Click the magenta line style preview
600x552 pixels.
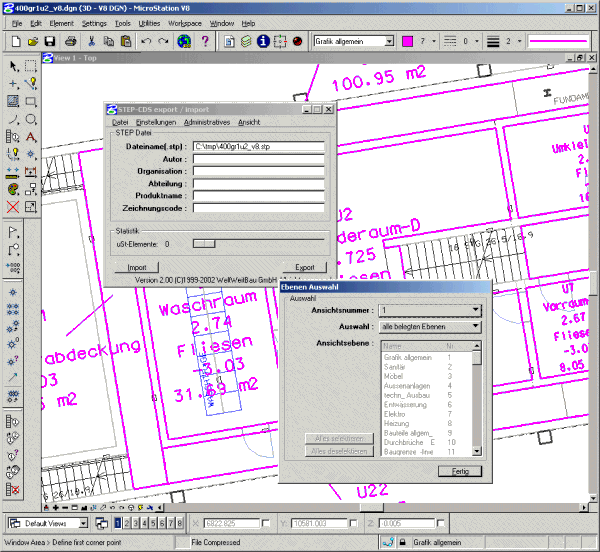pyautogui.click(x=558, y=41)
